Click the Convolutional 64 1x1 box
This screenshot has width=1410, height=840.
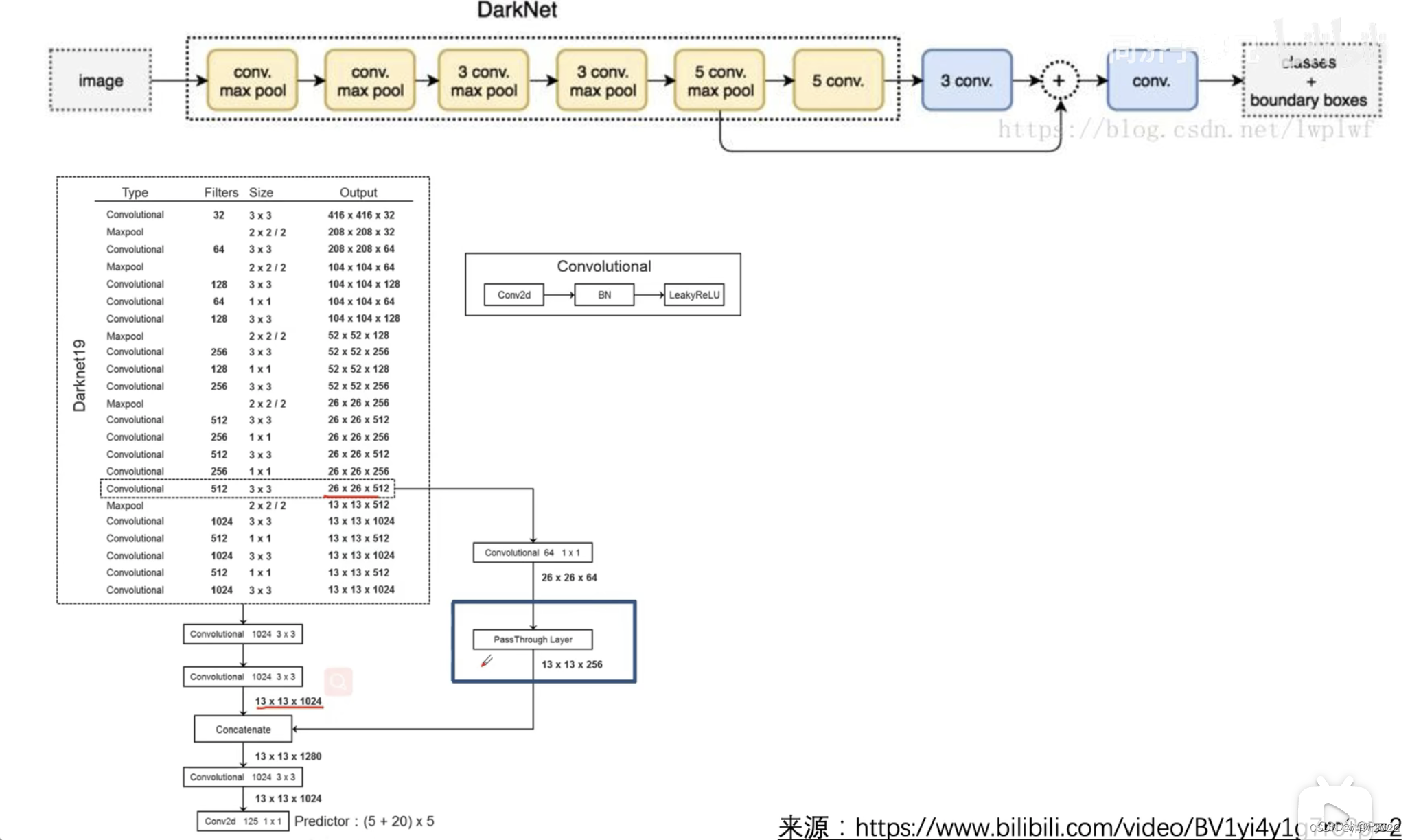click(533, 552)
